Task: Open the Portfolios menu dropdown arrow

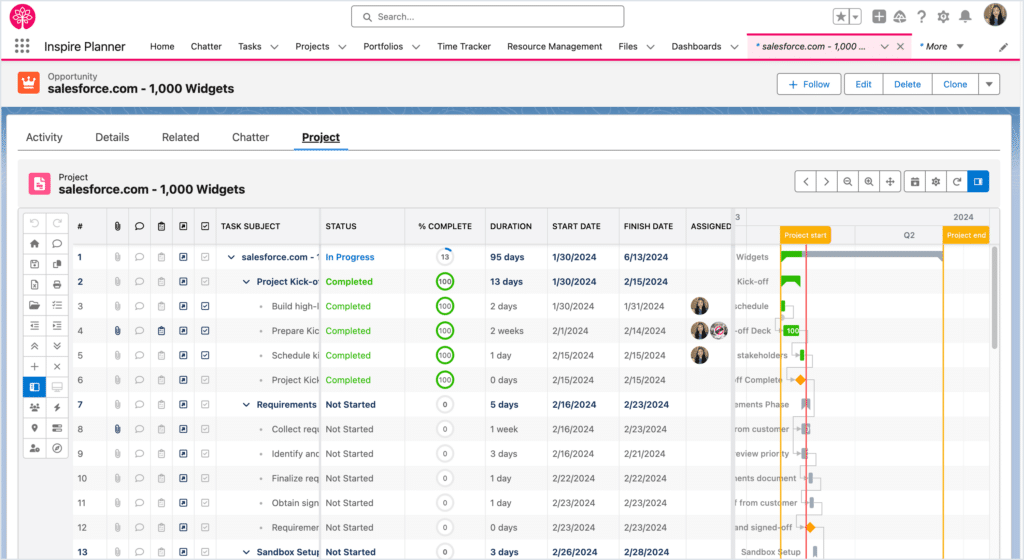Action: pos(416,47)
